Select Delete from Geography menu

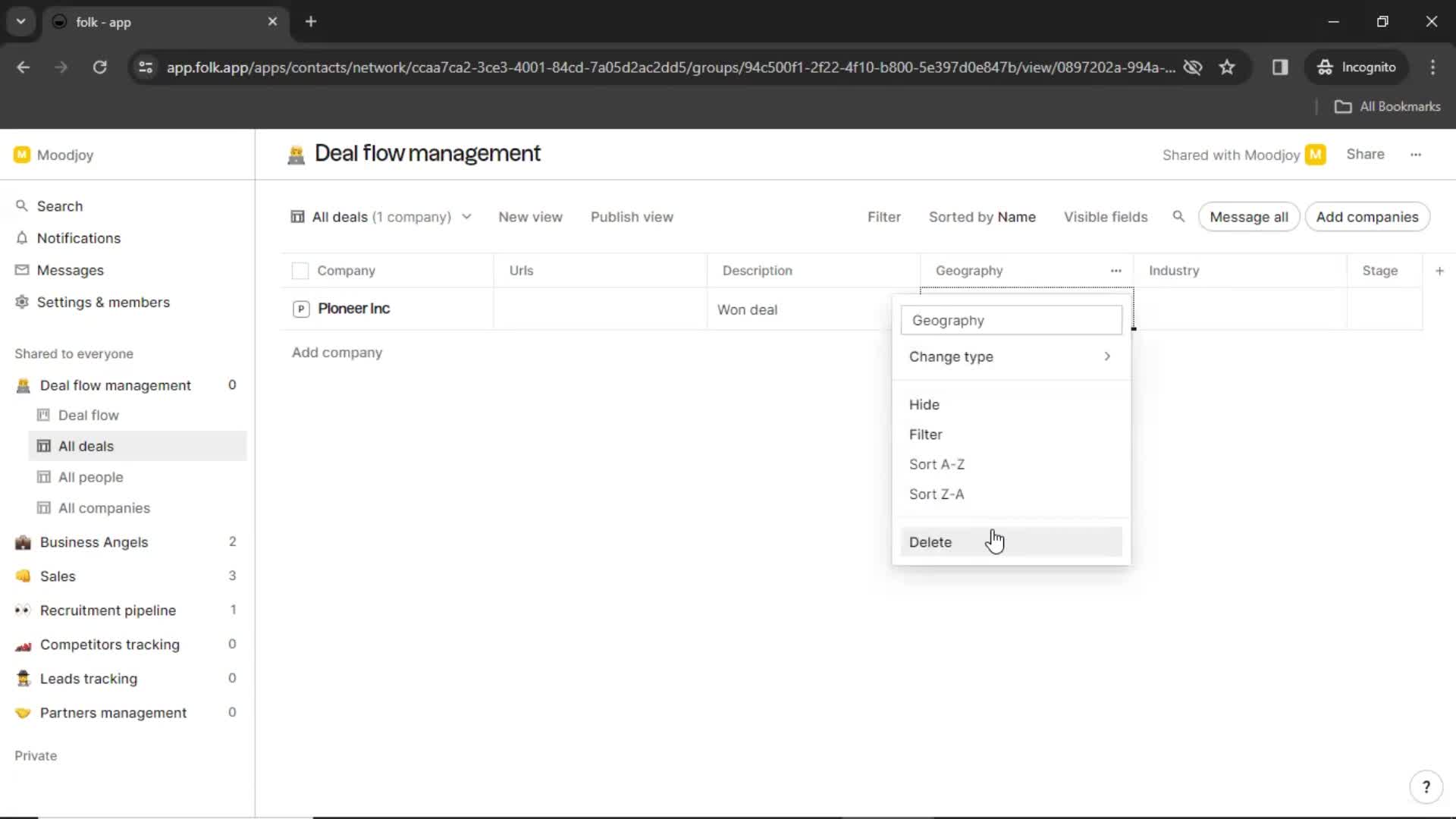pos(930,541)
